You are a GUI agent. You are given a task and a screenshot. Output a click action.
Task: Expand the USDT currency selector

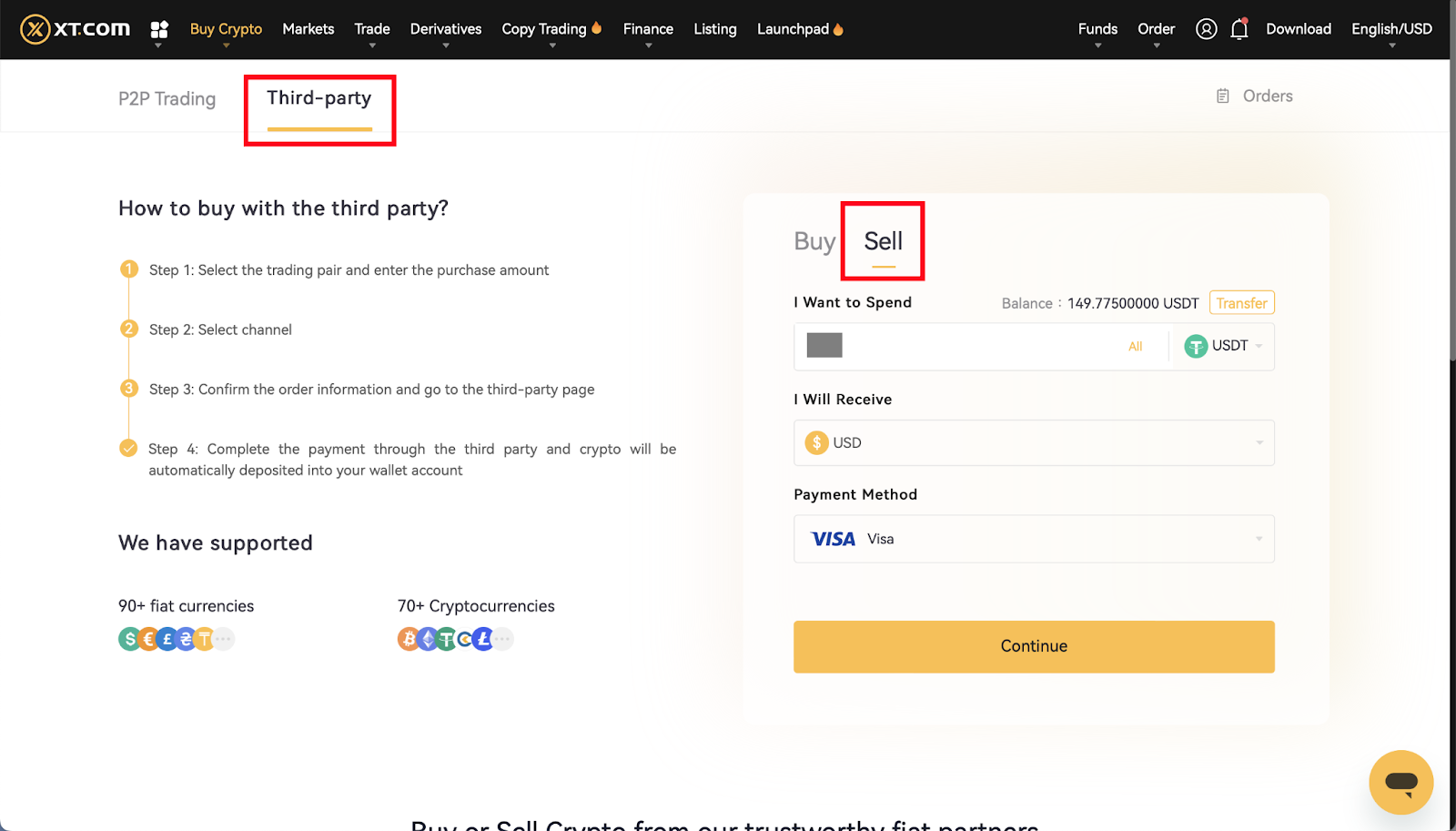(1223, 346)
